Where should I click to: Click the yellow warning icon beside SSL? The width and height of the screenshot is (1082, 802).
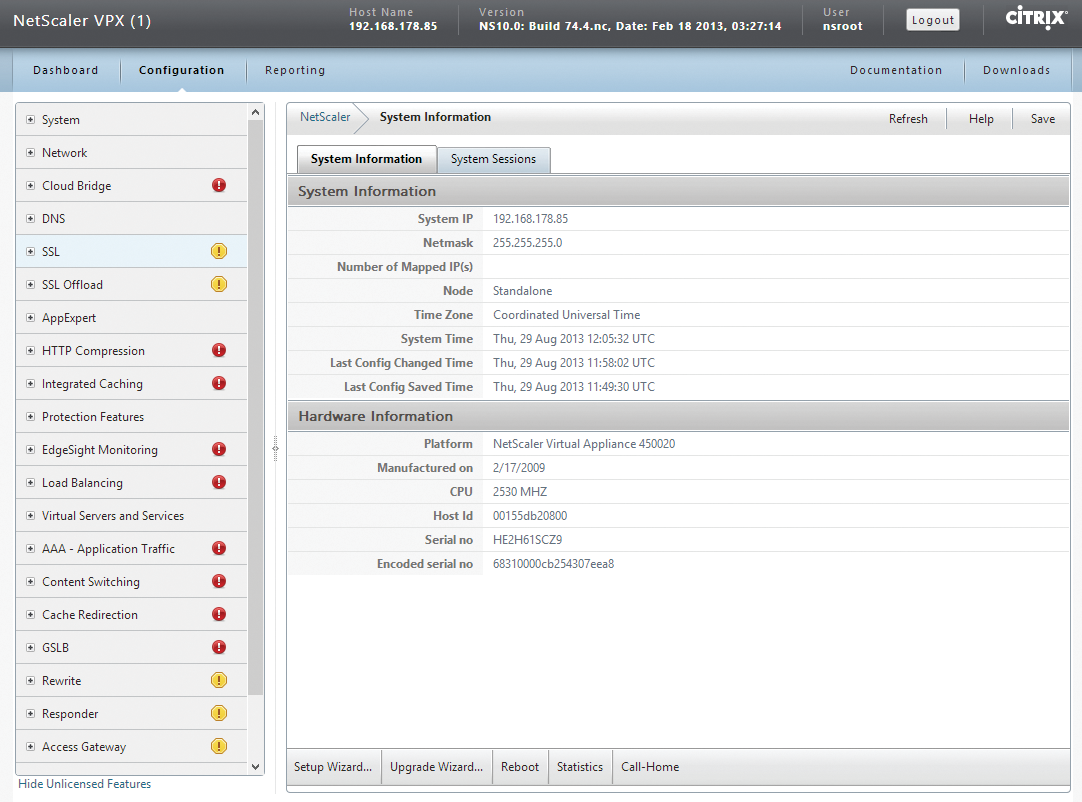point(219,251)
